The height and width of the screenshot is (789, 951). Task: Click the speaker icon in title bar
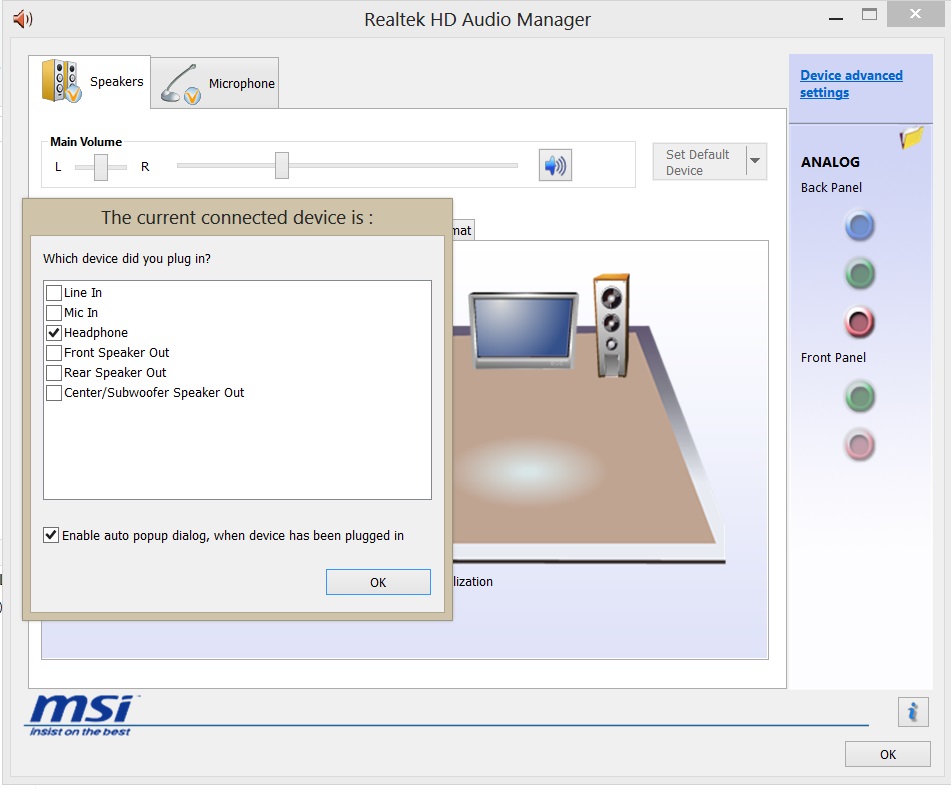(x=22, y=19)
